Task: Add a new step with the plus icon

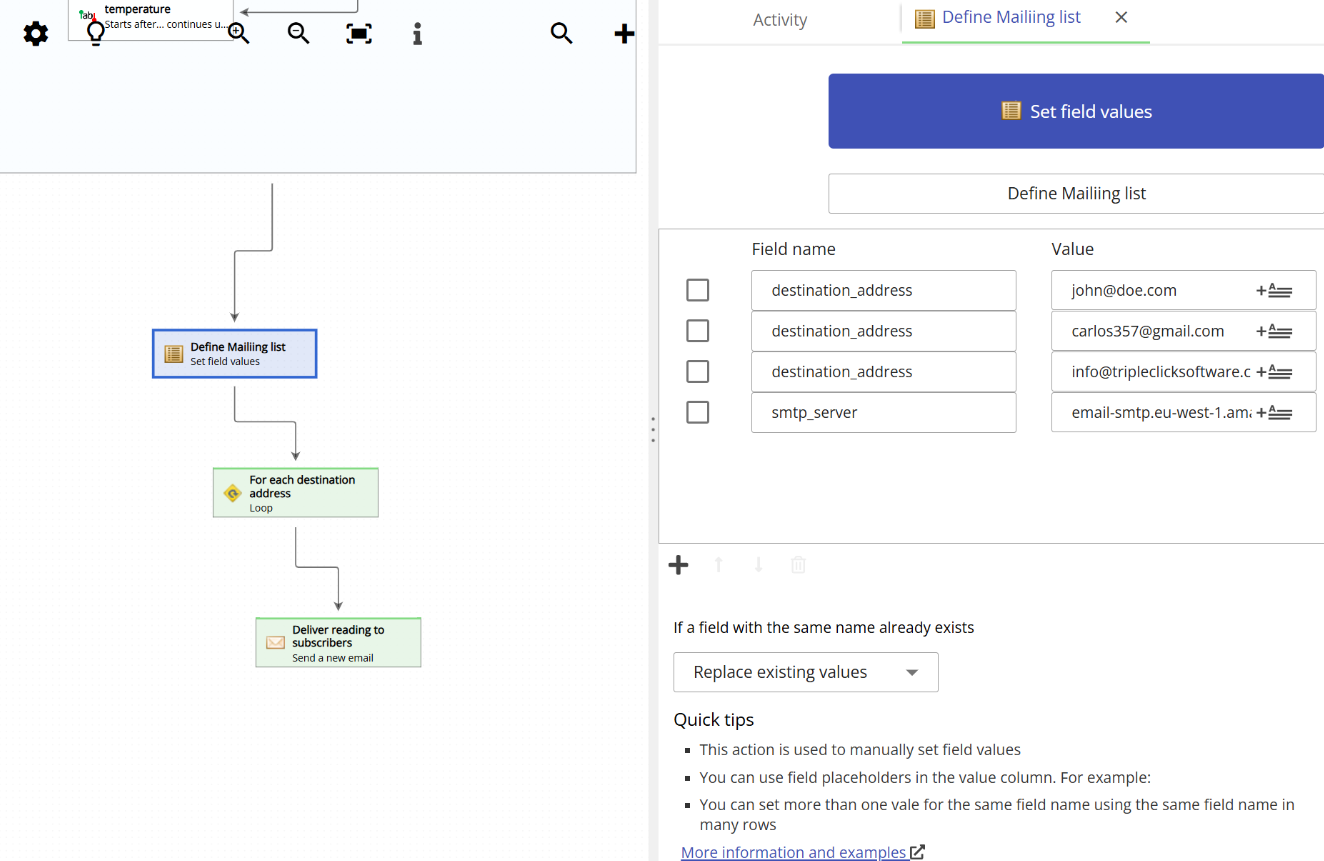Action: (622, 33)
